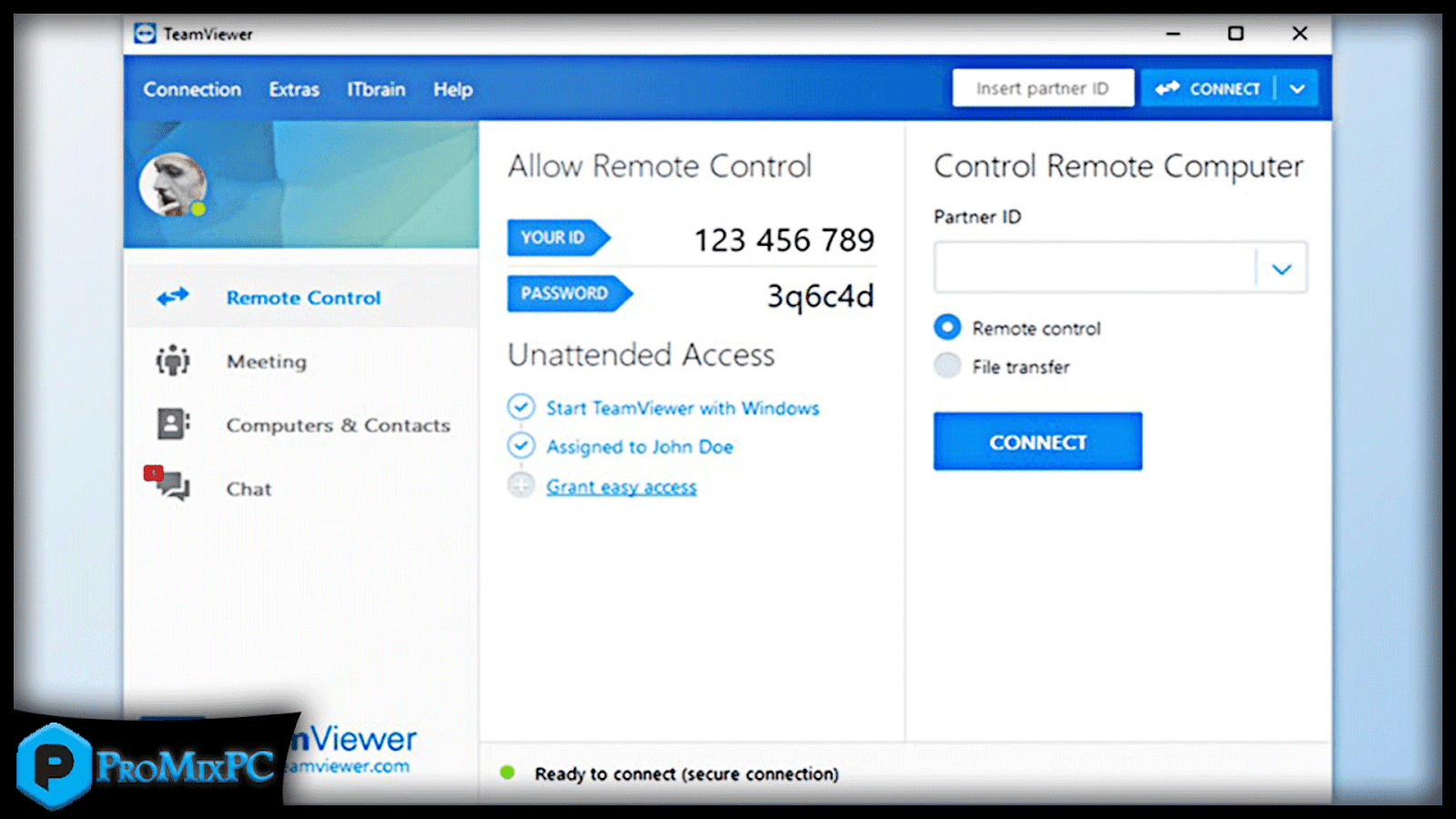Click the Remote Control arrows icon
Viewport: 1456px width, 819px height.
(x=173, y=297)
